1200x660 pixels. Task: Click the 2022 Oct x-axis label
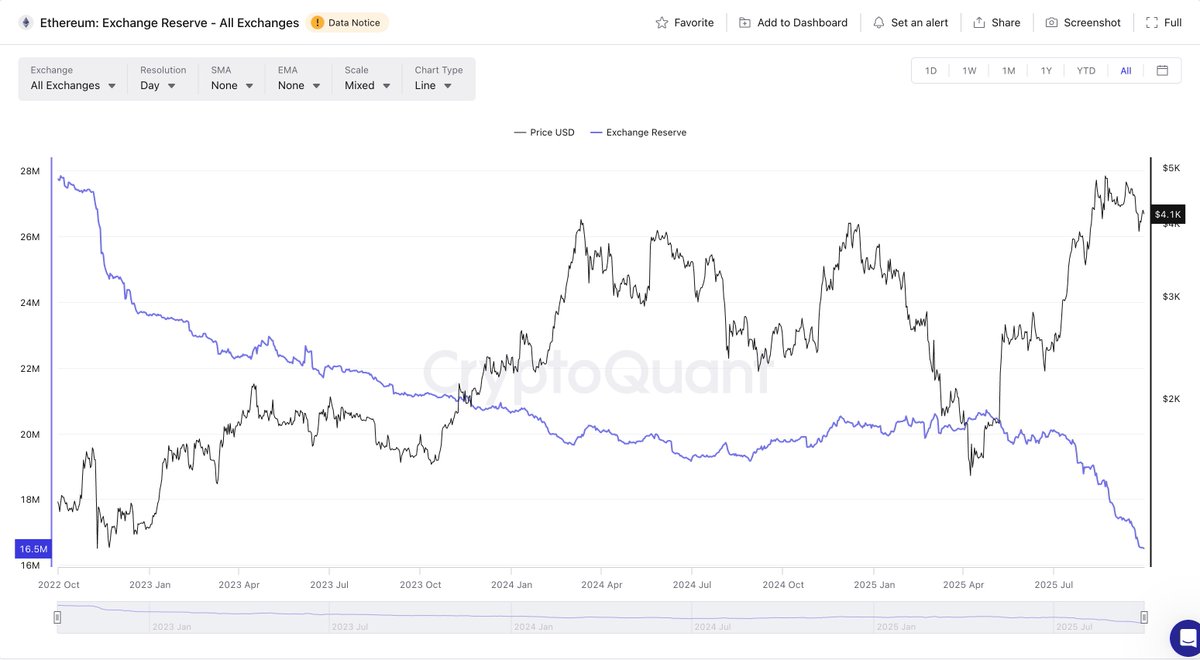click(x=59, y=584)
